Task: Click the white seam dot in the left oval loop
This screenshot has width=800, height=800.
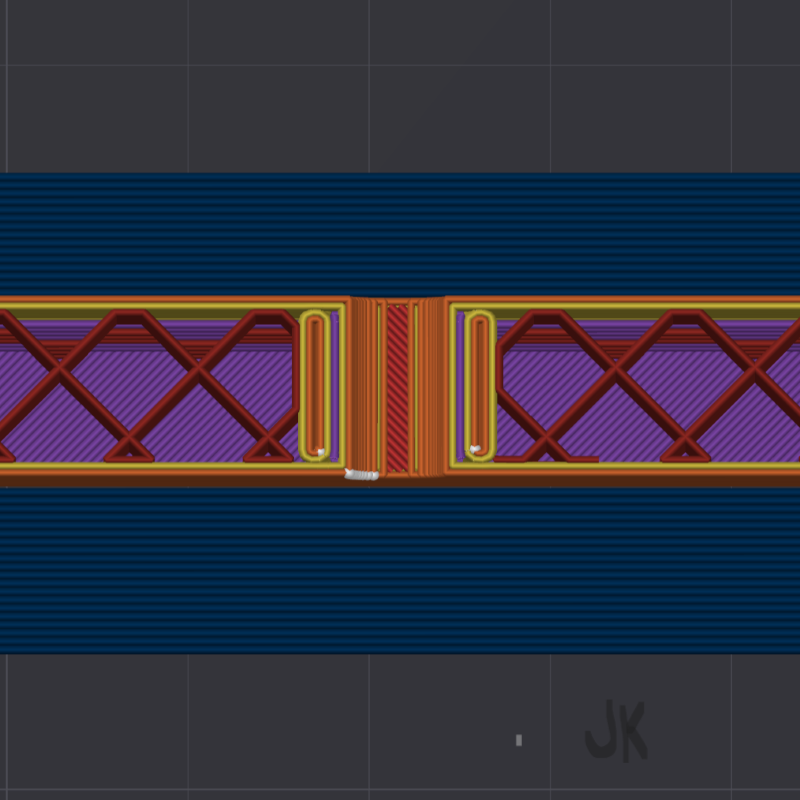Action: [320, 452]
